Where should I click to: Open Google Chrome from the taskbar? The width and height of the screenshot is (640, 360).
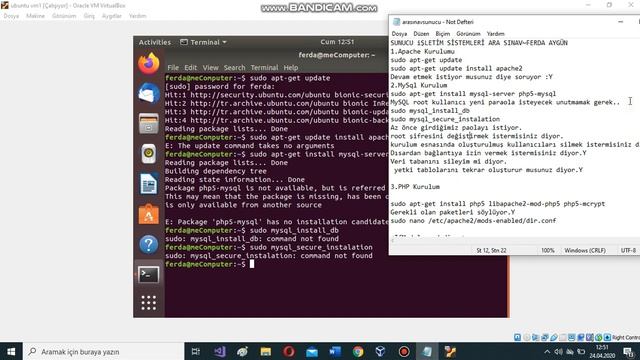(x=358, y=351)
